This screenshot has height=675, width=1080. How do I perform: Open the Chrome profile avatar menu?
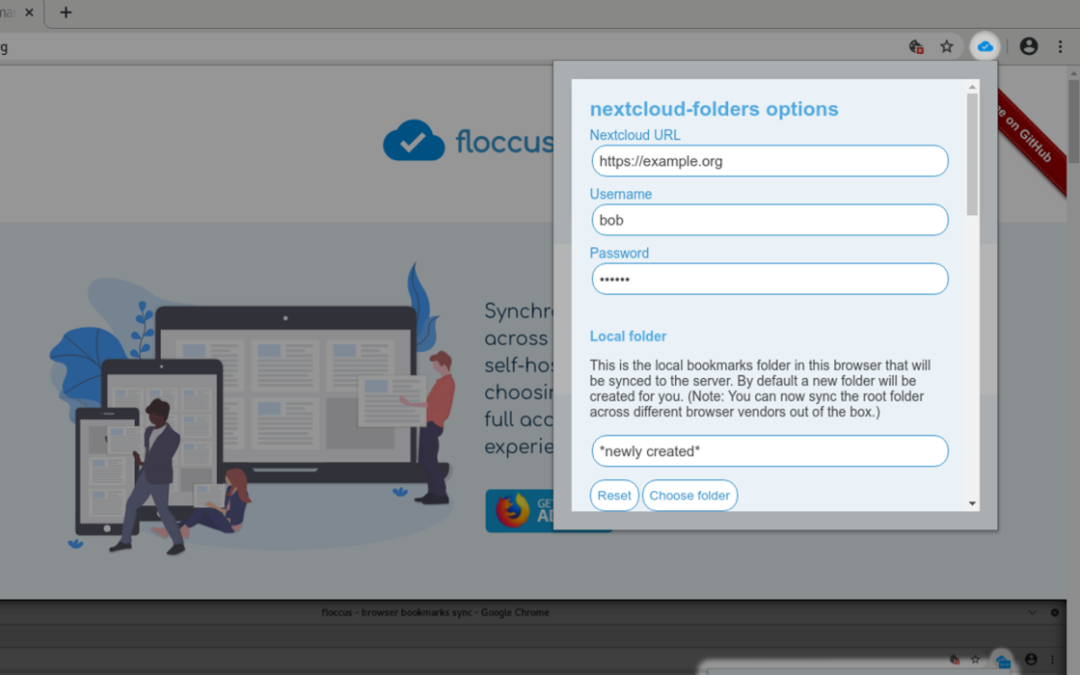pos(1028,46)
